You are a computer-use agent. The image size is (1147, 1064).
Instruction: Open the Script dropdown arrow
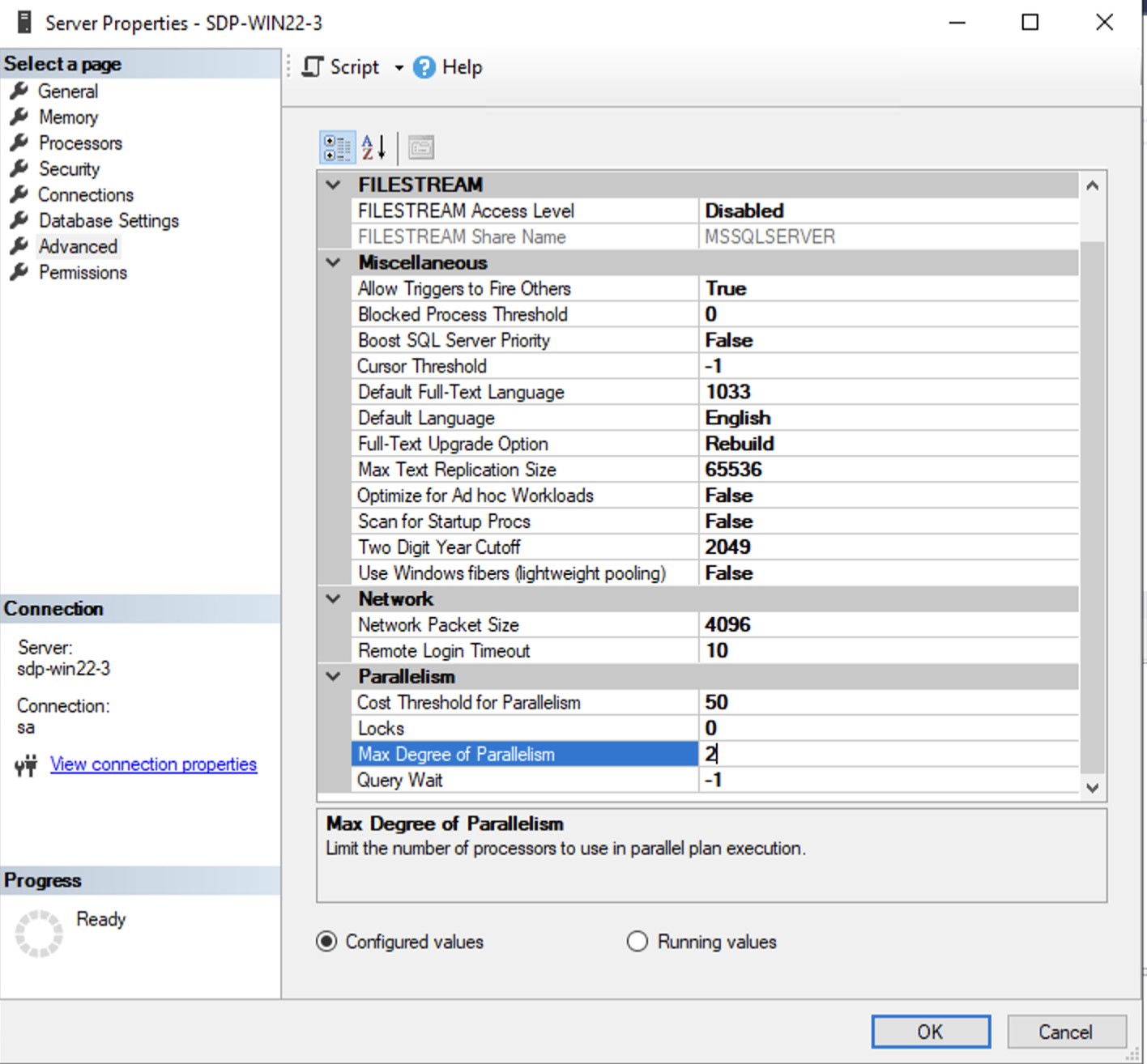pyautogui.click(x=399, y=68)
